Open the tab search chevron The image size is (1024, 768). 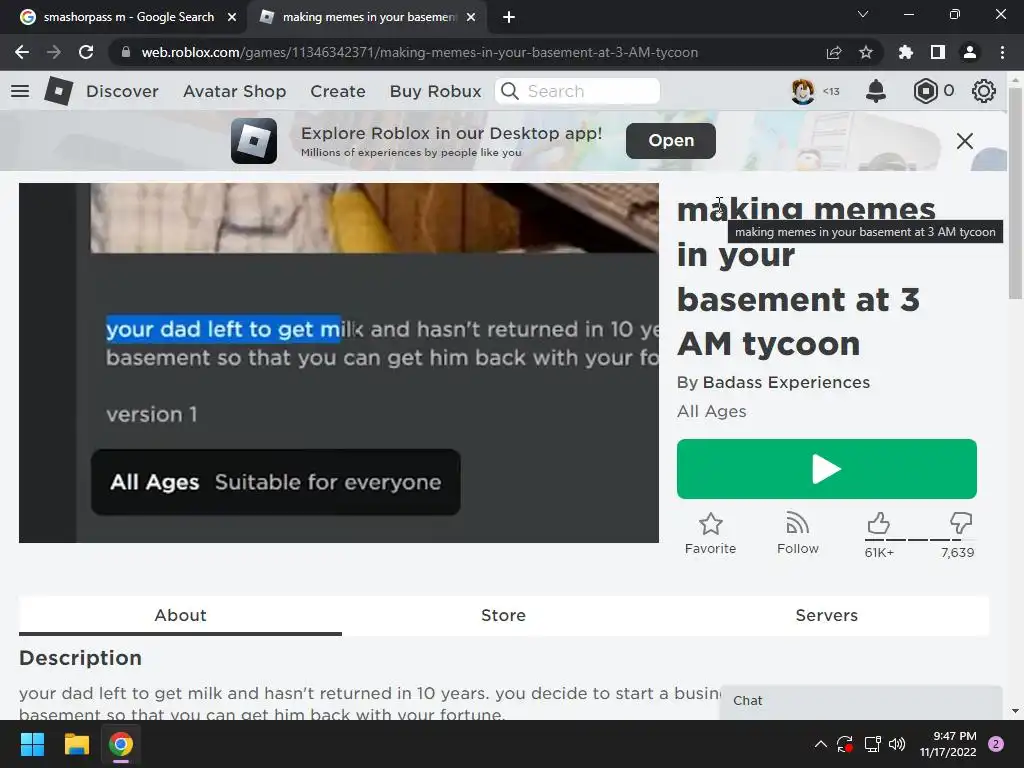863,14
